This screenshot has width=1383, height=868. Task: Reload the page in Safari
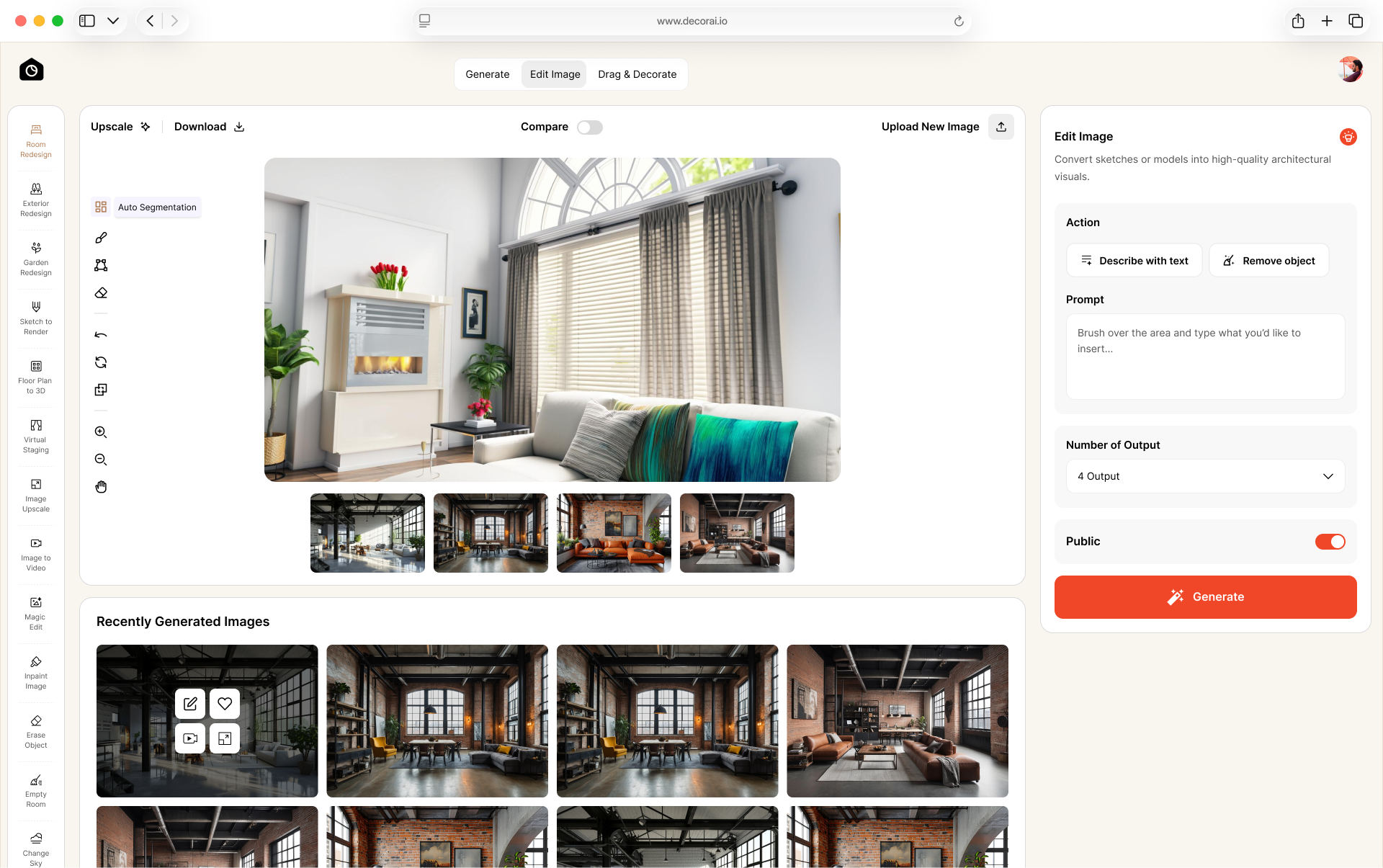tap(959, 21)
